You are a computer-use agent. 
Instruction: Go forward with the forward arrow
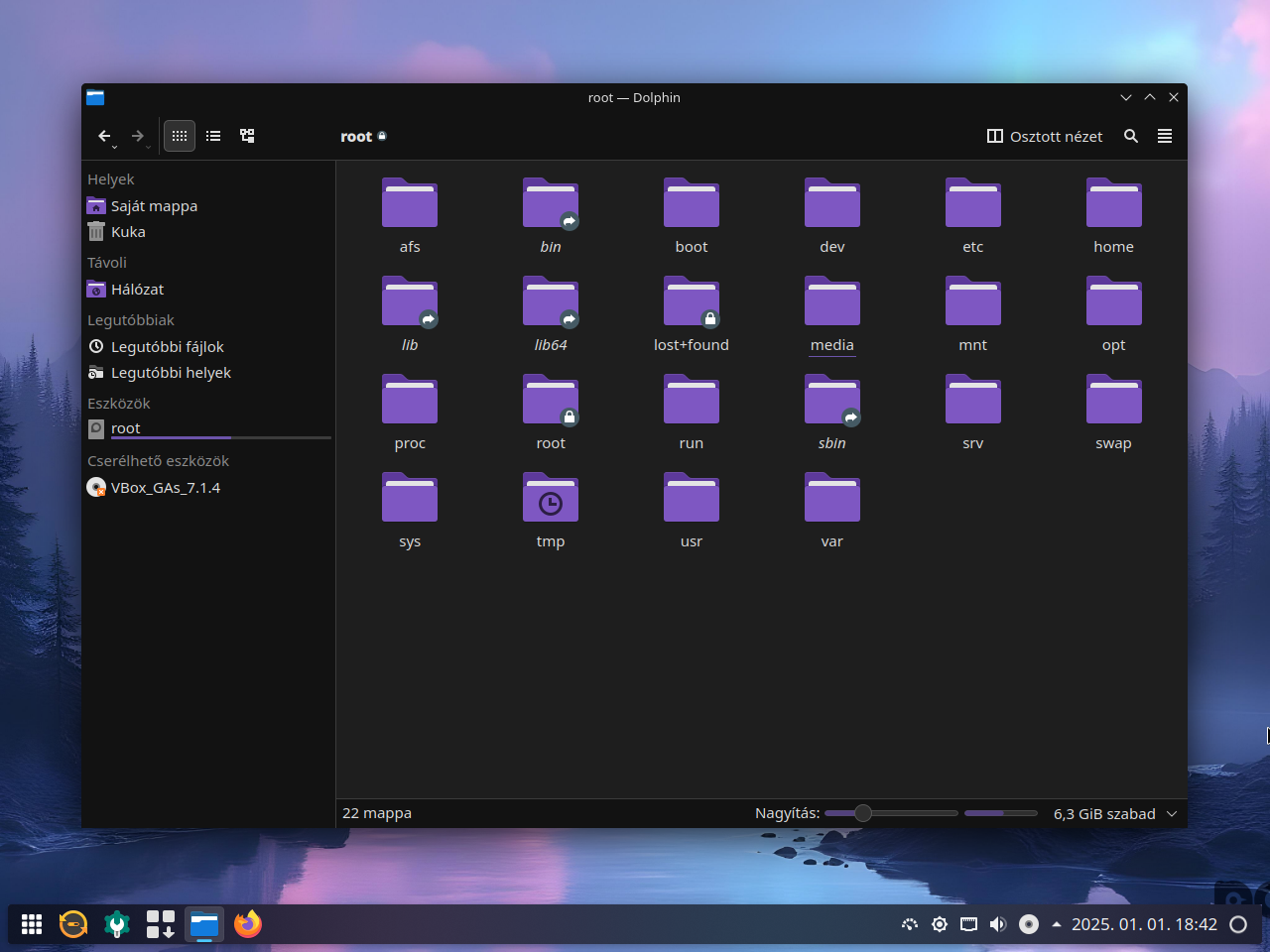point(138,136)
